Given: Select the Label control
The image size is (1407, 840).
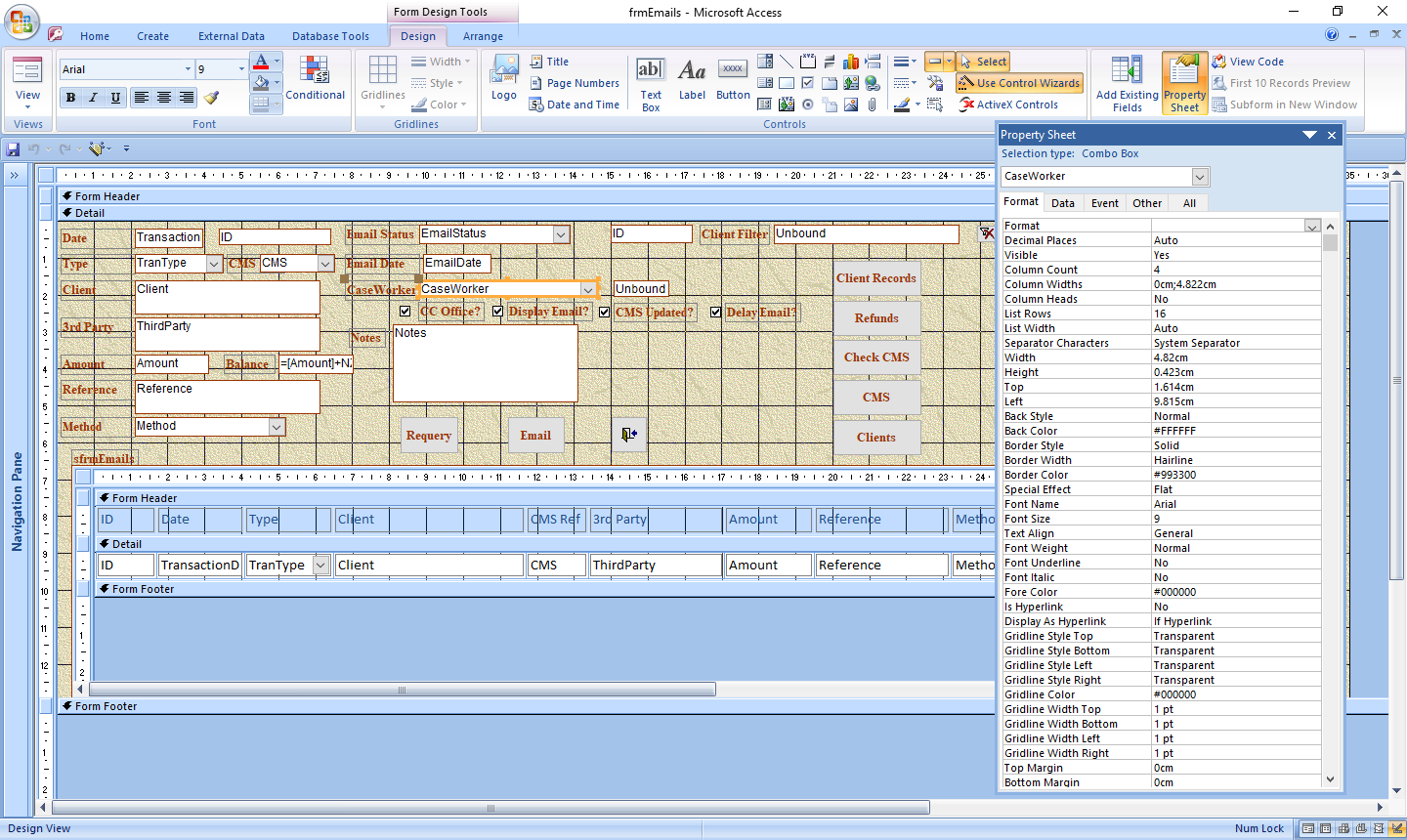Looking at the screenshot, I should click(692, 78).
